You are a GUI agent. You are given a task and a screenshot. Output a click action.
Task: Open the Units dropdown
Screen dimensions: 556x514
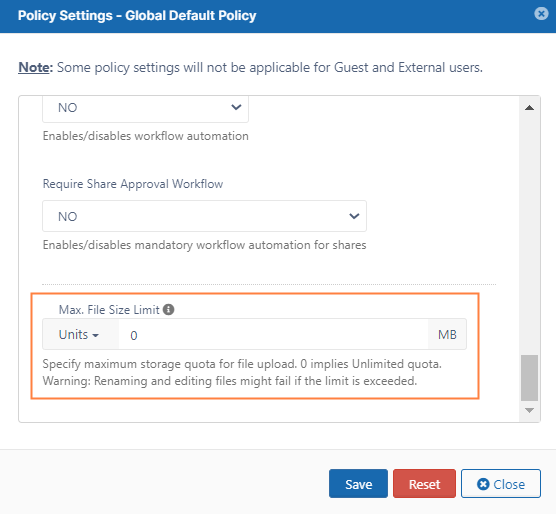pos(80,334)
